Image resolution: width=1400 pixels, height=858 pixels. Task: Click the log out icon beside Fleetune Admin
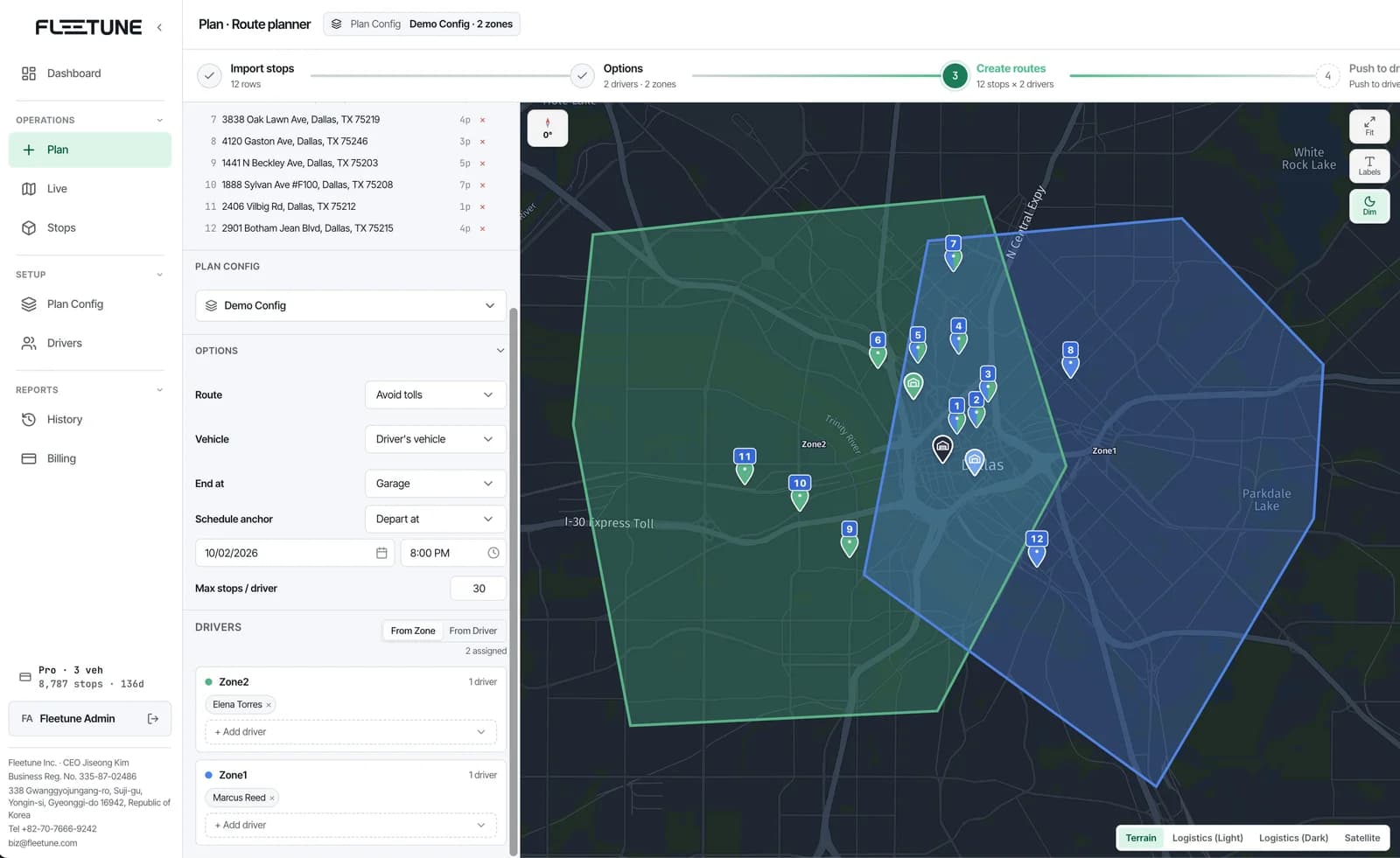153,719
